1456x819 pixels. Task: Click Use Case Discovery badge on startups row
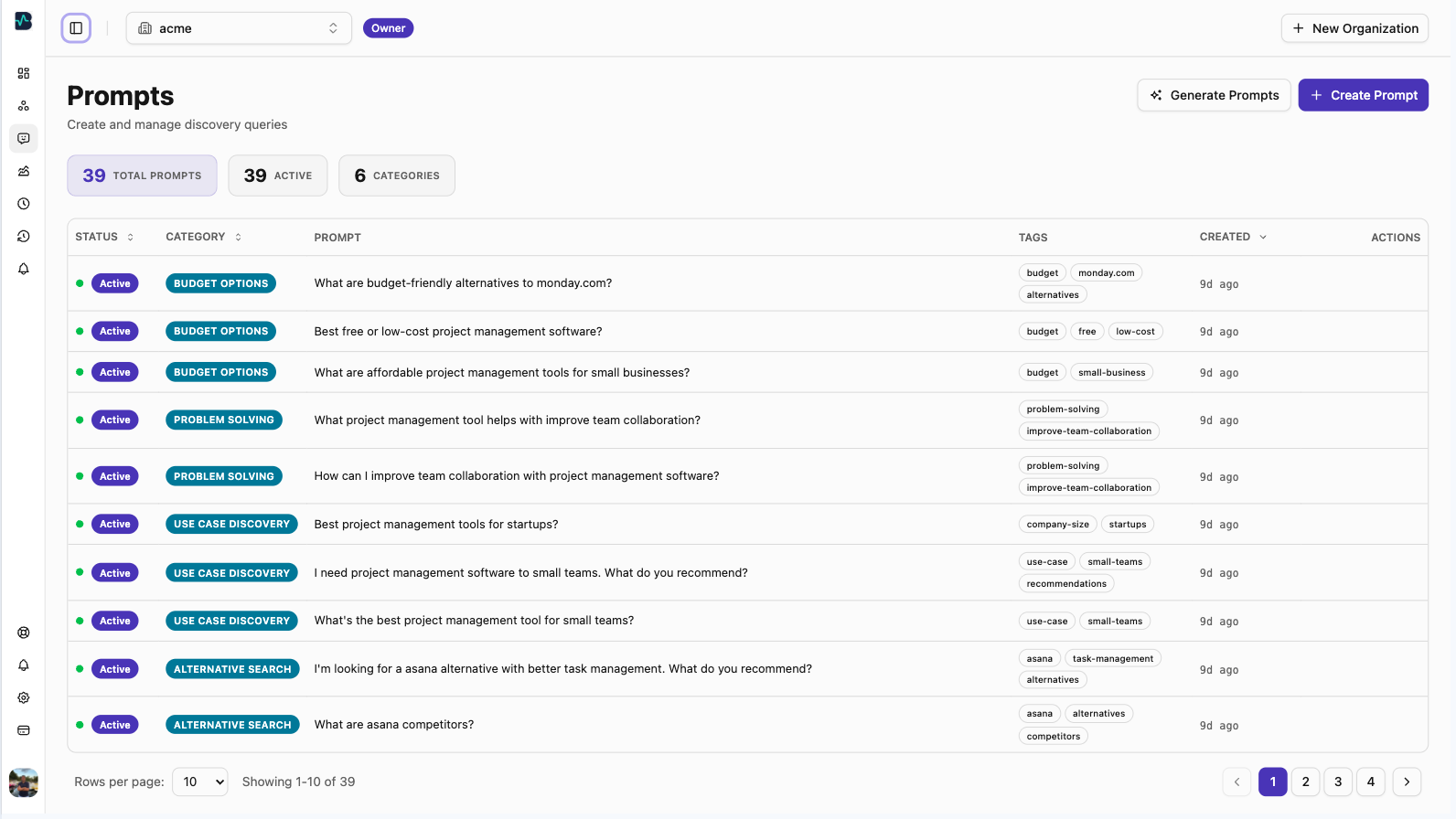pos(231,524)
